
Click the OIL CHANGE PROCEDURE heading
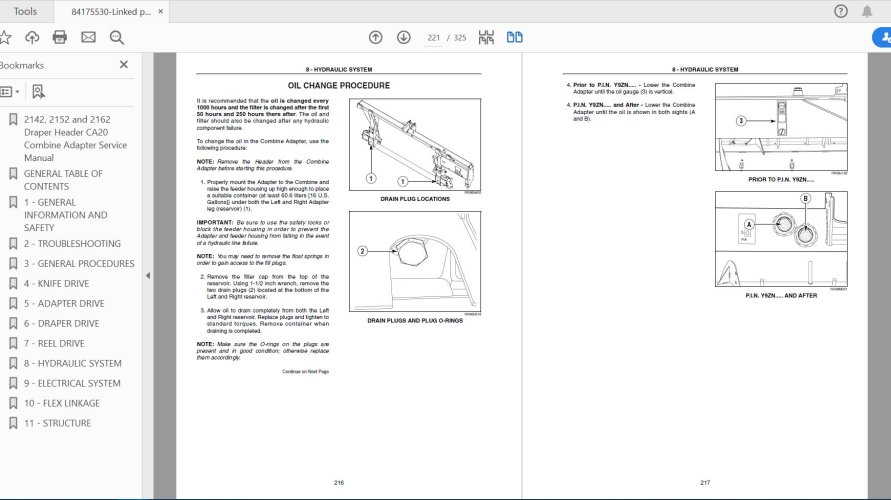click(339, 85)
